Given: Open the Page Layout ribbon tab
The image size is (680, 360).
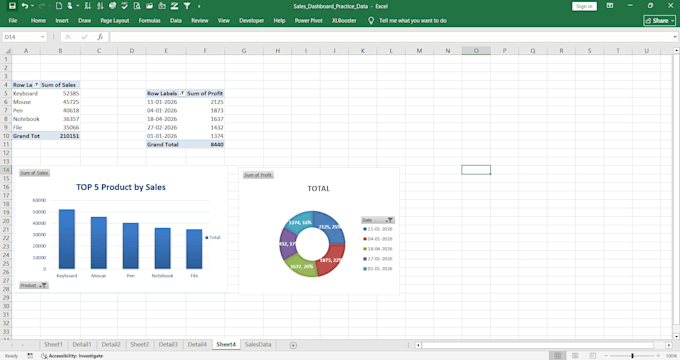Looking at the screenshot, I should (x=115, y=20).
